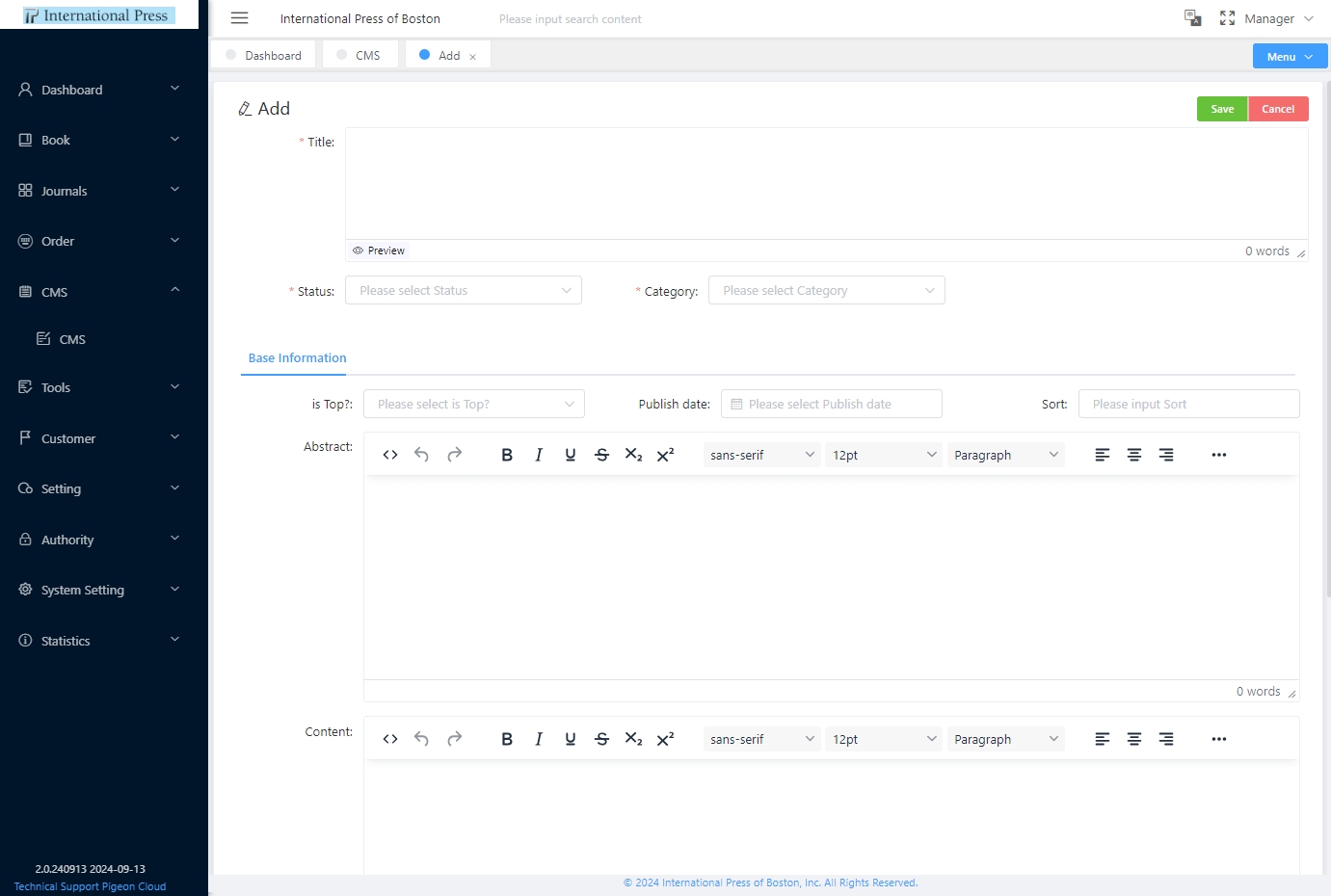Click the red Cancel button
The height and width of the screenshot is (896, 1331).
pyautogui.click(x=1278, y=109)
